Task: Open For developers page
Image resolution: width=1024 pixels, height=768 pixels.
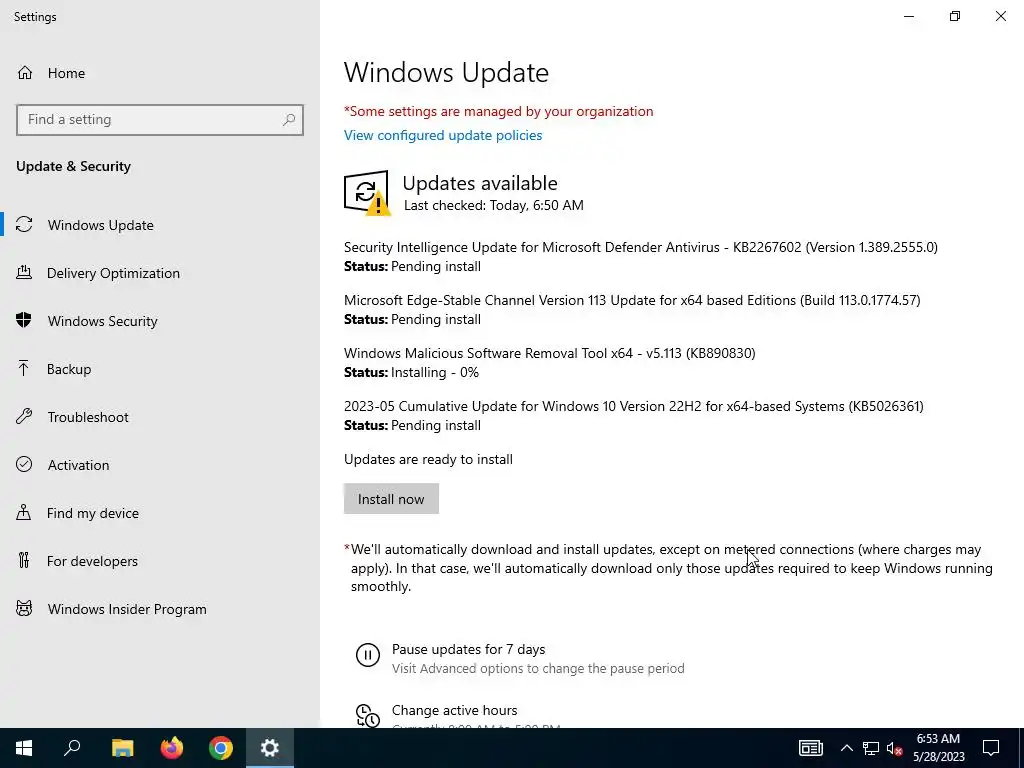Action: 160,561
